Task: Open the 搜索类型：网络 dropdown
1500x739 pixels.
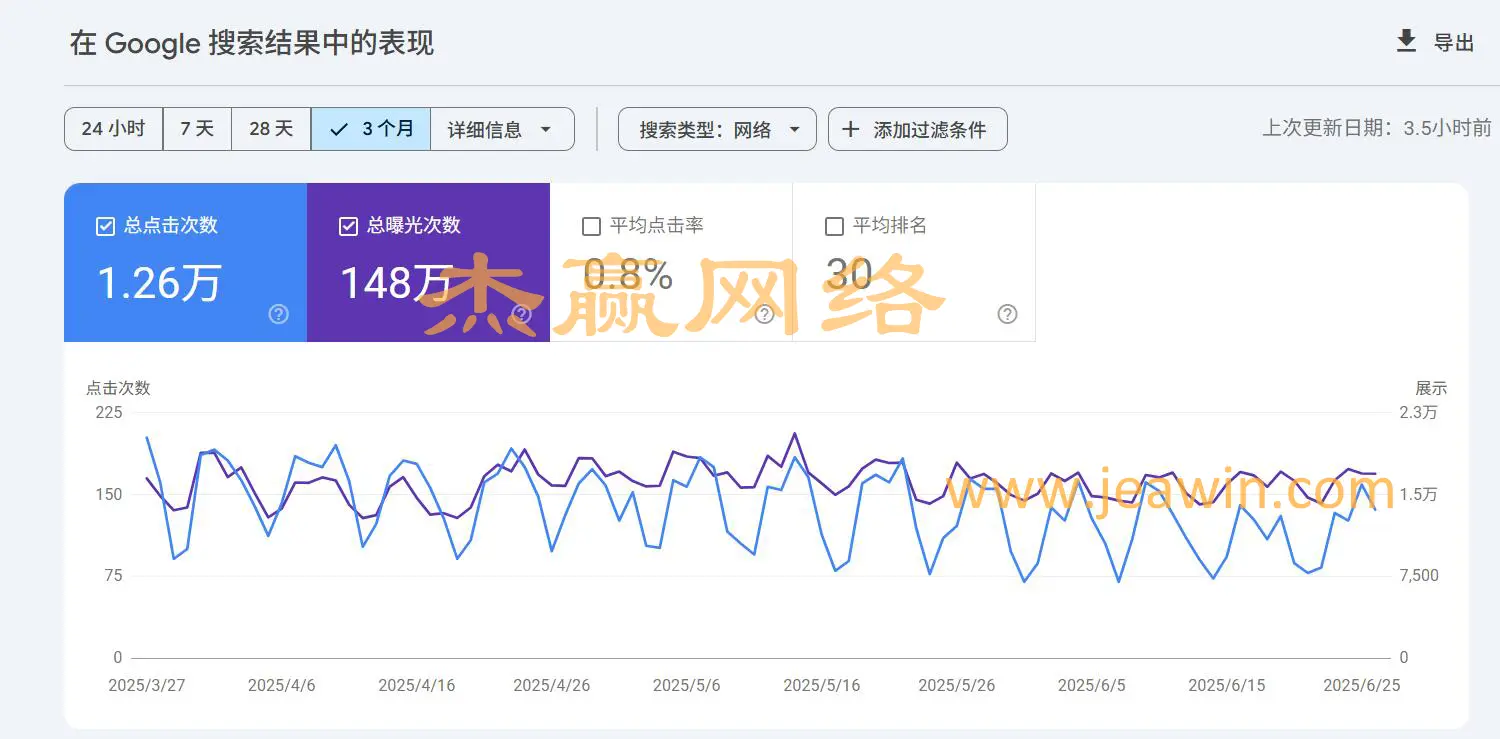Action: coord(717,129)
